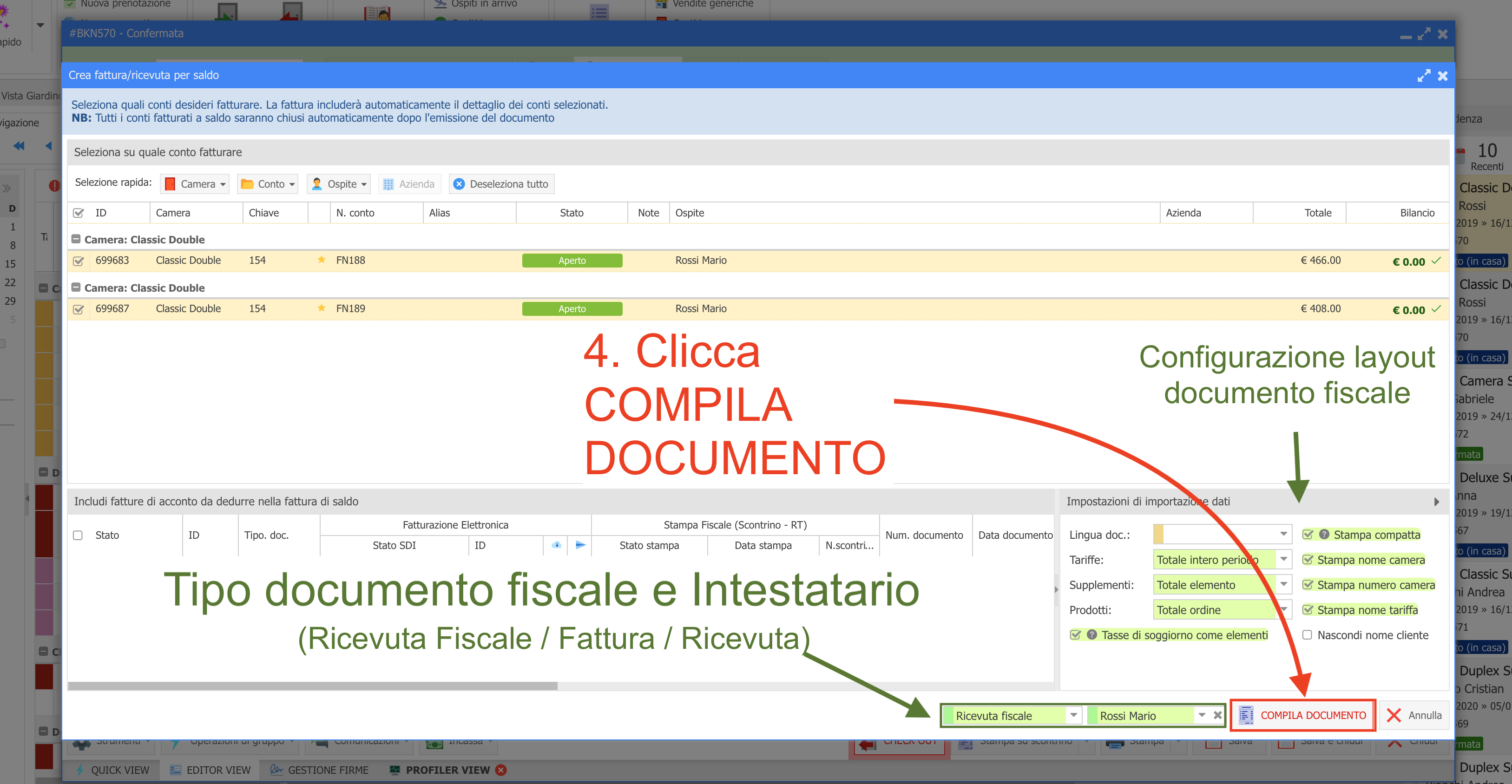Open the Ricevuta fiscale document type dropdown
The image size is (1512, 784).
(x=1073, y=715)
